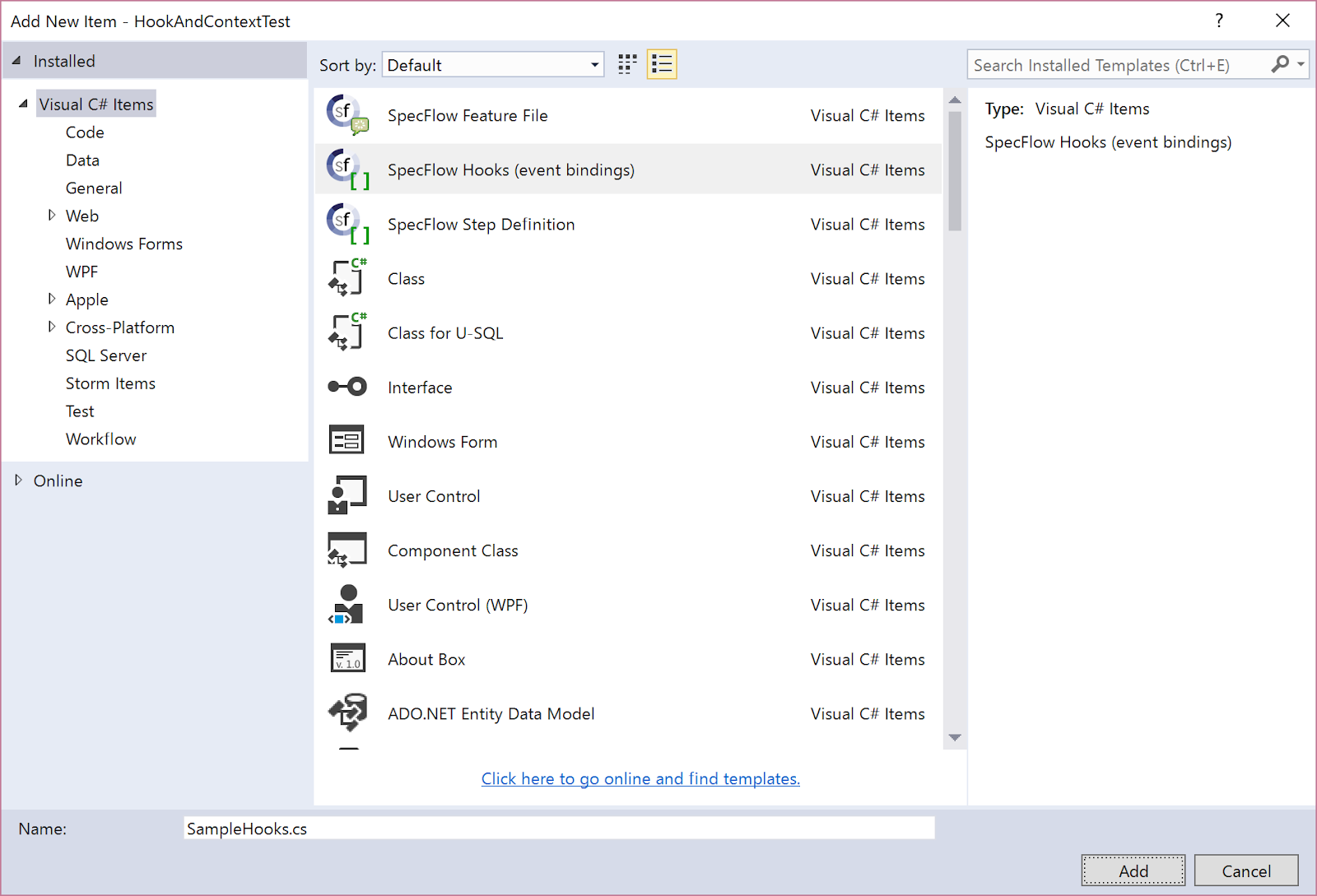Click the Windows Form template icon
Image resolution: width=1317 pixels, height=896 pixels.
[347, 441]
